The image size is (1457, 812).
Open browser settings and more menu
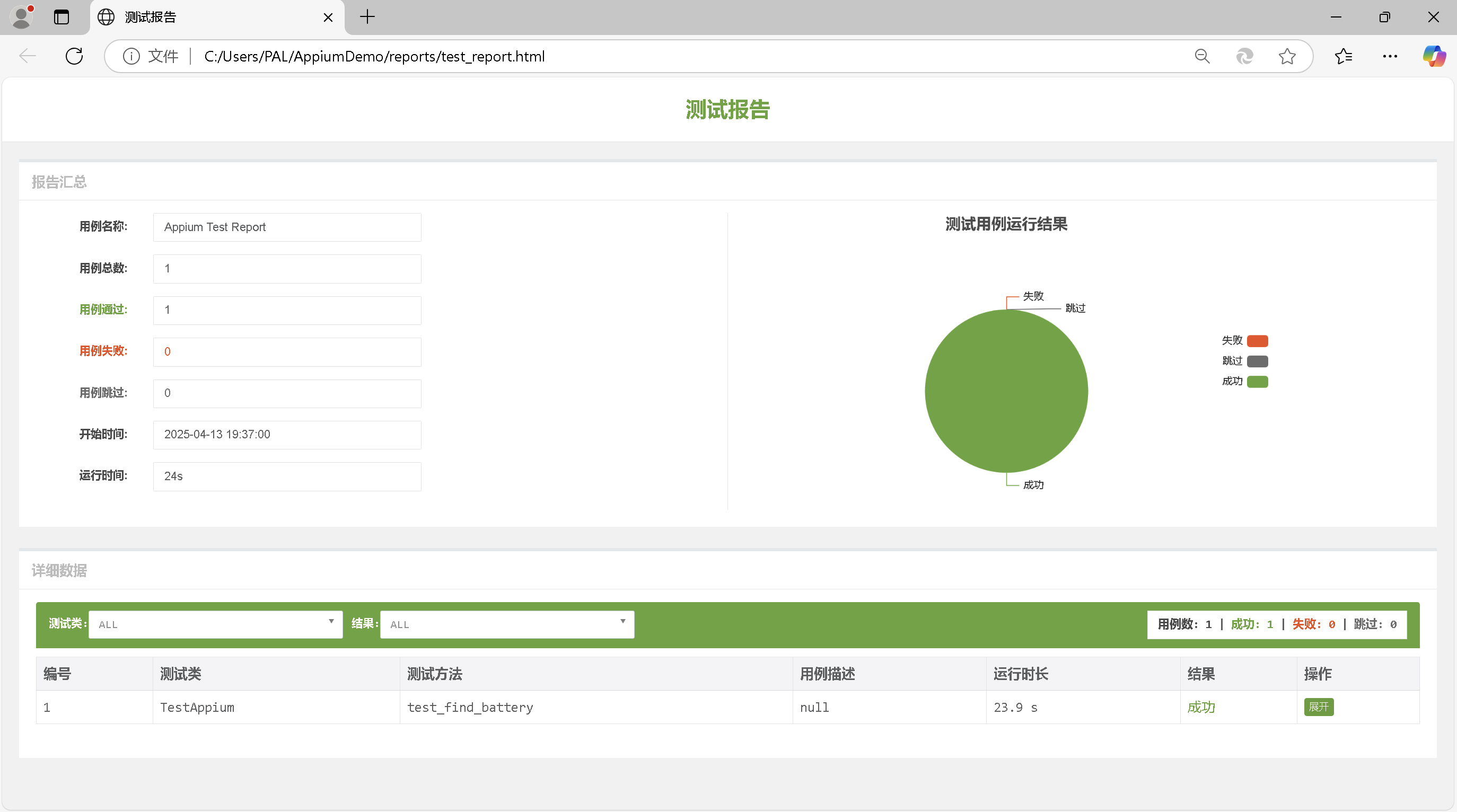pyautogui.click(x=1390, y=56)
